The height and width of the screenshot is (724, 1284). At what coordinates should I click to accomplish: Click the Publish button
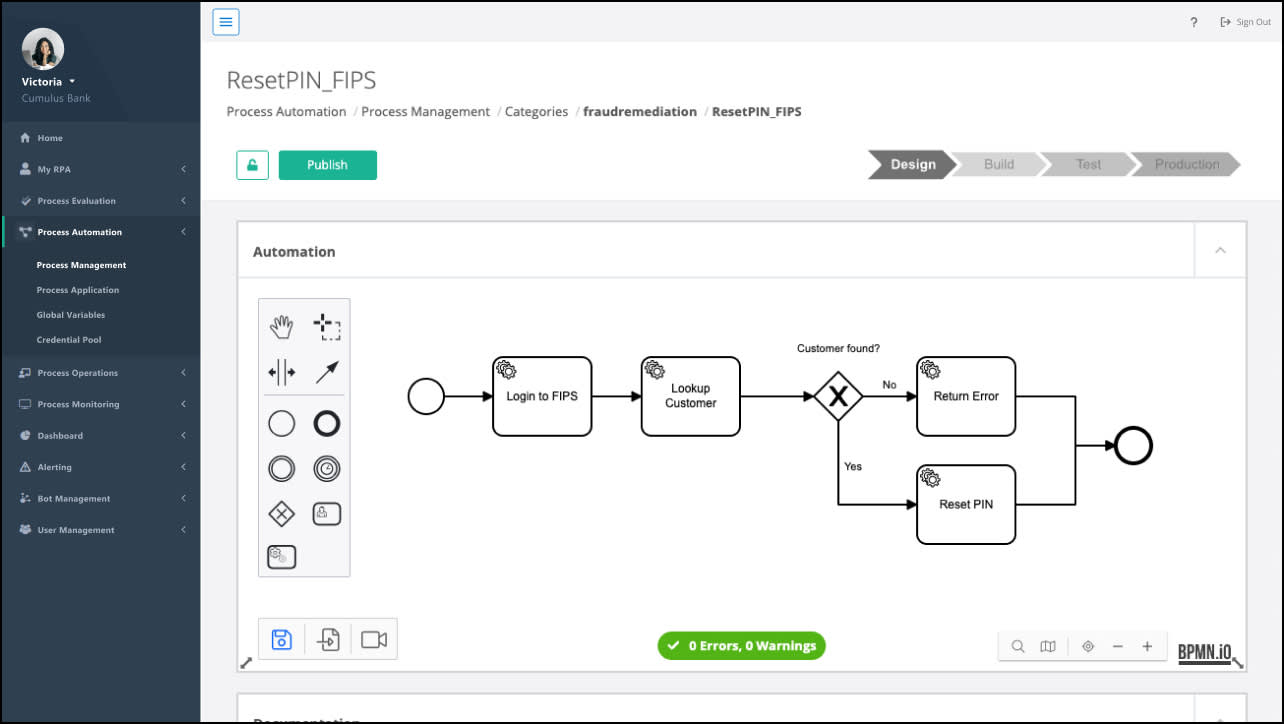point(327,165)
